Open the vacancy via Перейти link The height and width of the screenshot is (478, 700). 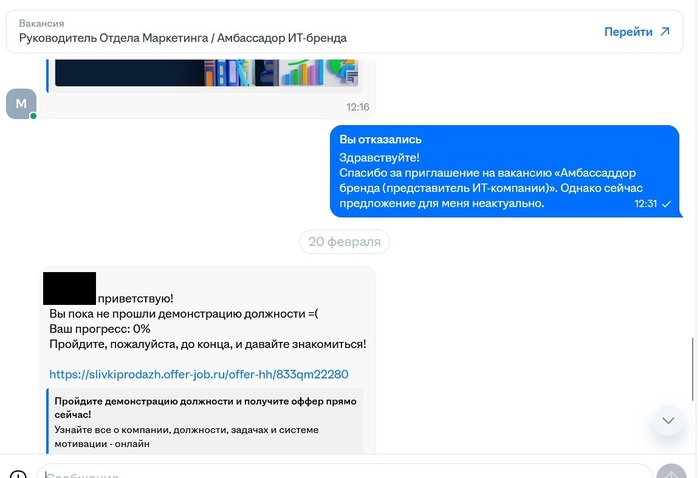tap(628, 32)
